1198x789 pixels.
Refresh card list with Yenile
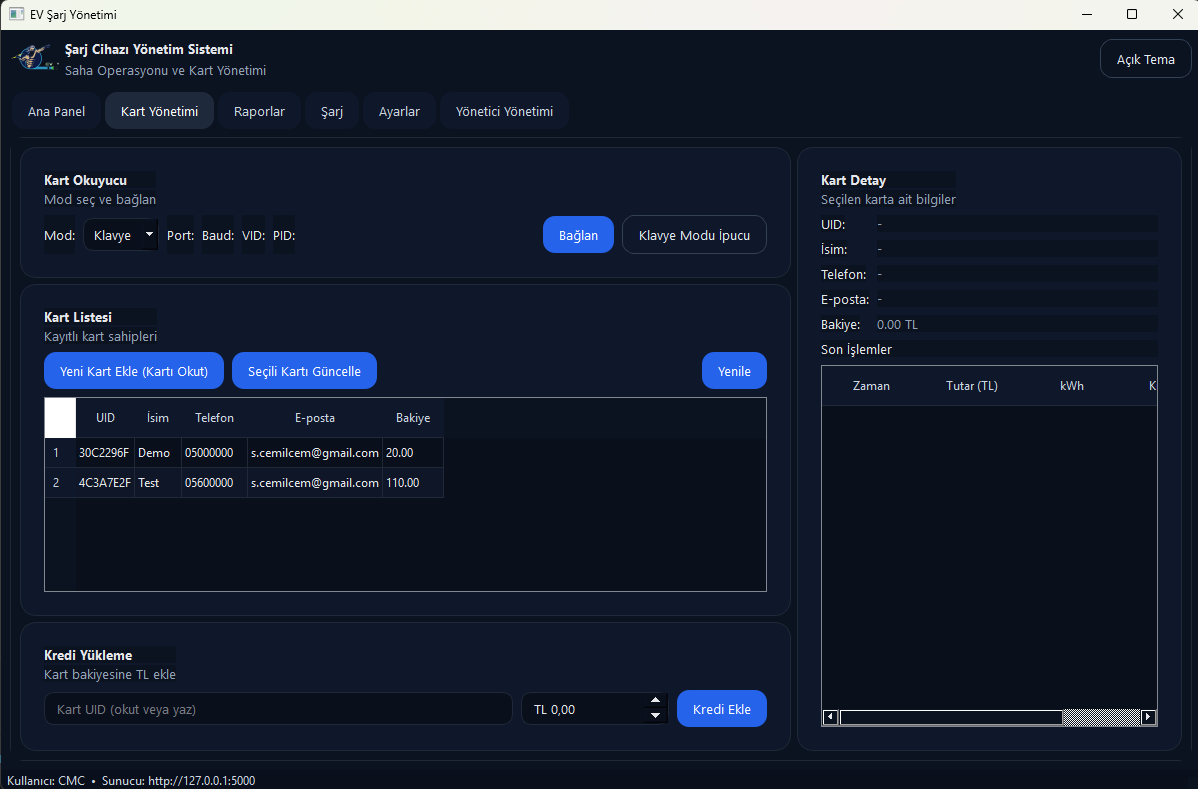(733, 371)
